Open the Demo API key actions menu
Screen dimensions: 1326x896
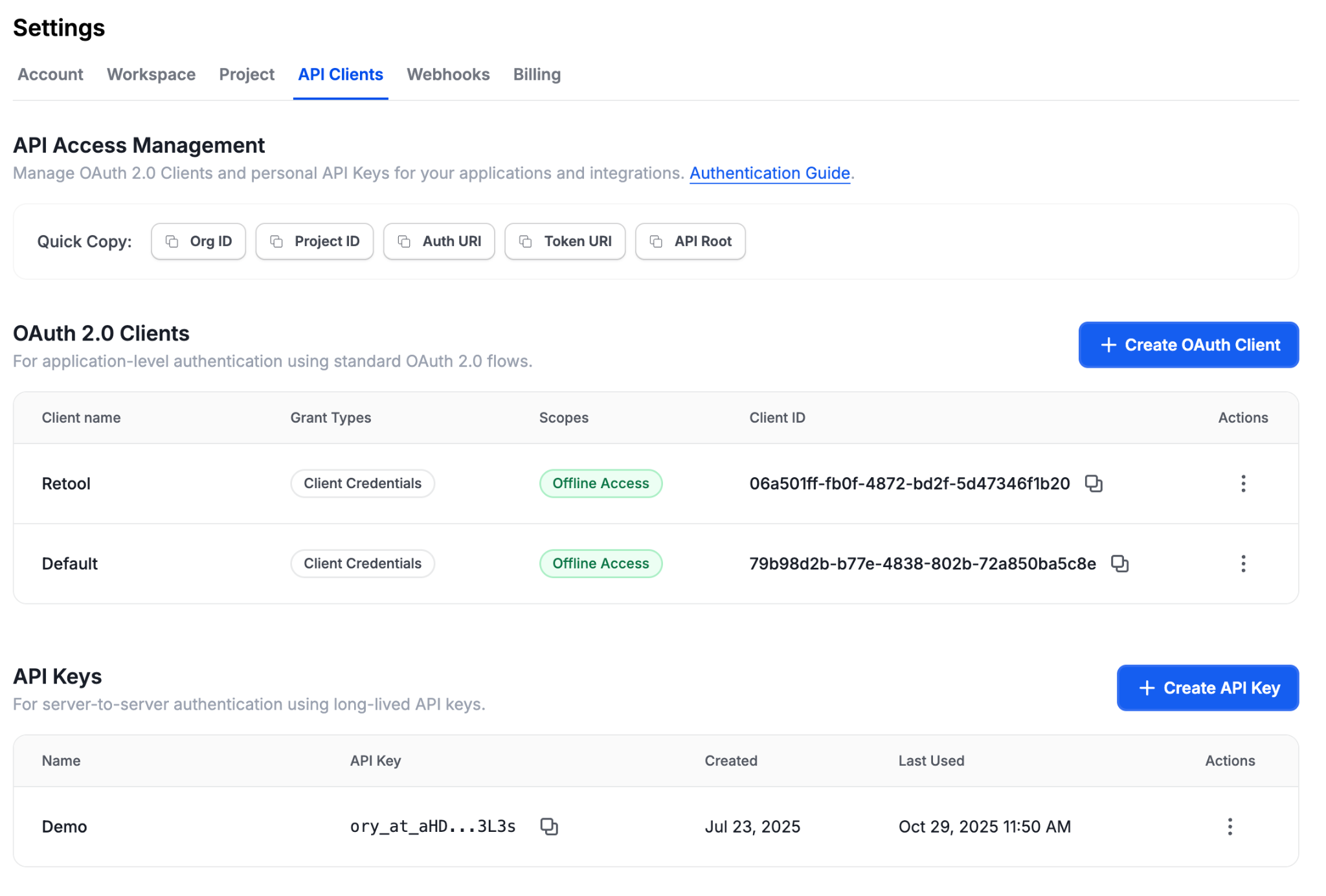pyautogui.click(x=1230, y=827)
